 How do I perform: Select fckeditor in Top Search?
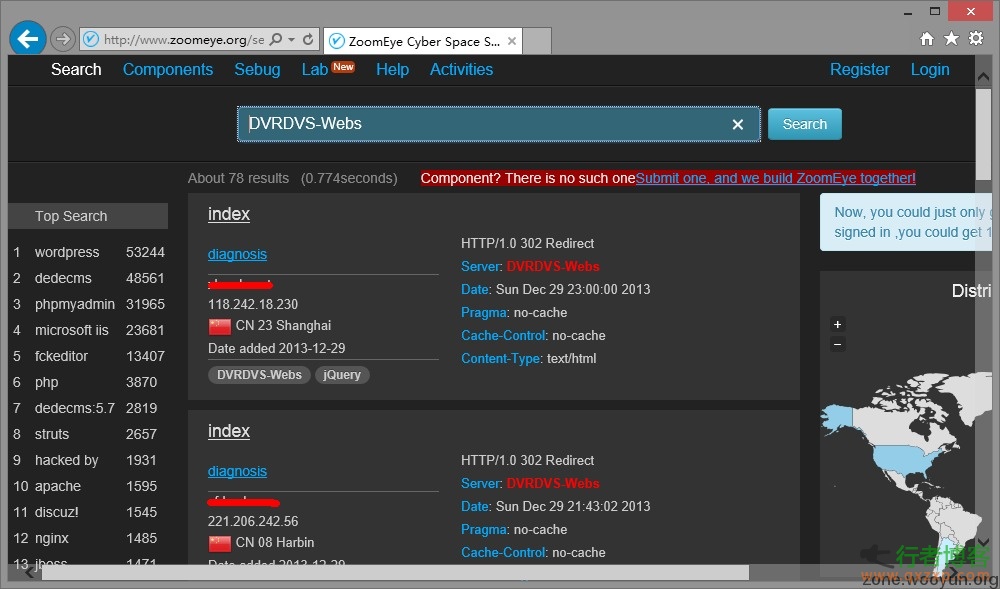pos(61,356)
